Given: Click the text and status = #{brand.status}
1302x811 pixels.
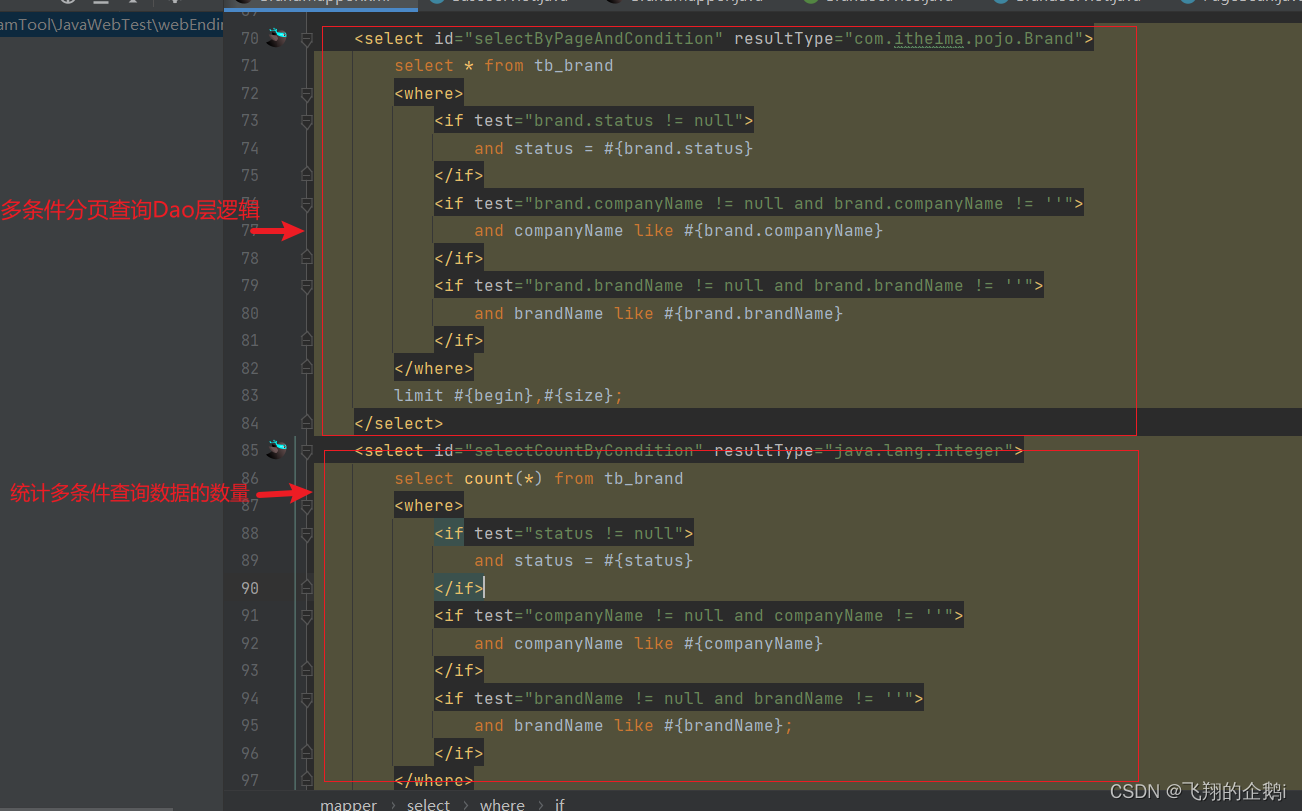Looking at the screenshot, I should coord(614,148).
